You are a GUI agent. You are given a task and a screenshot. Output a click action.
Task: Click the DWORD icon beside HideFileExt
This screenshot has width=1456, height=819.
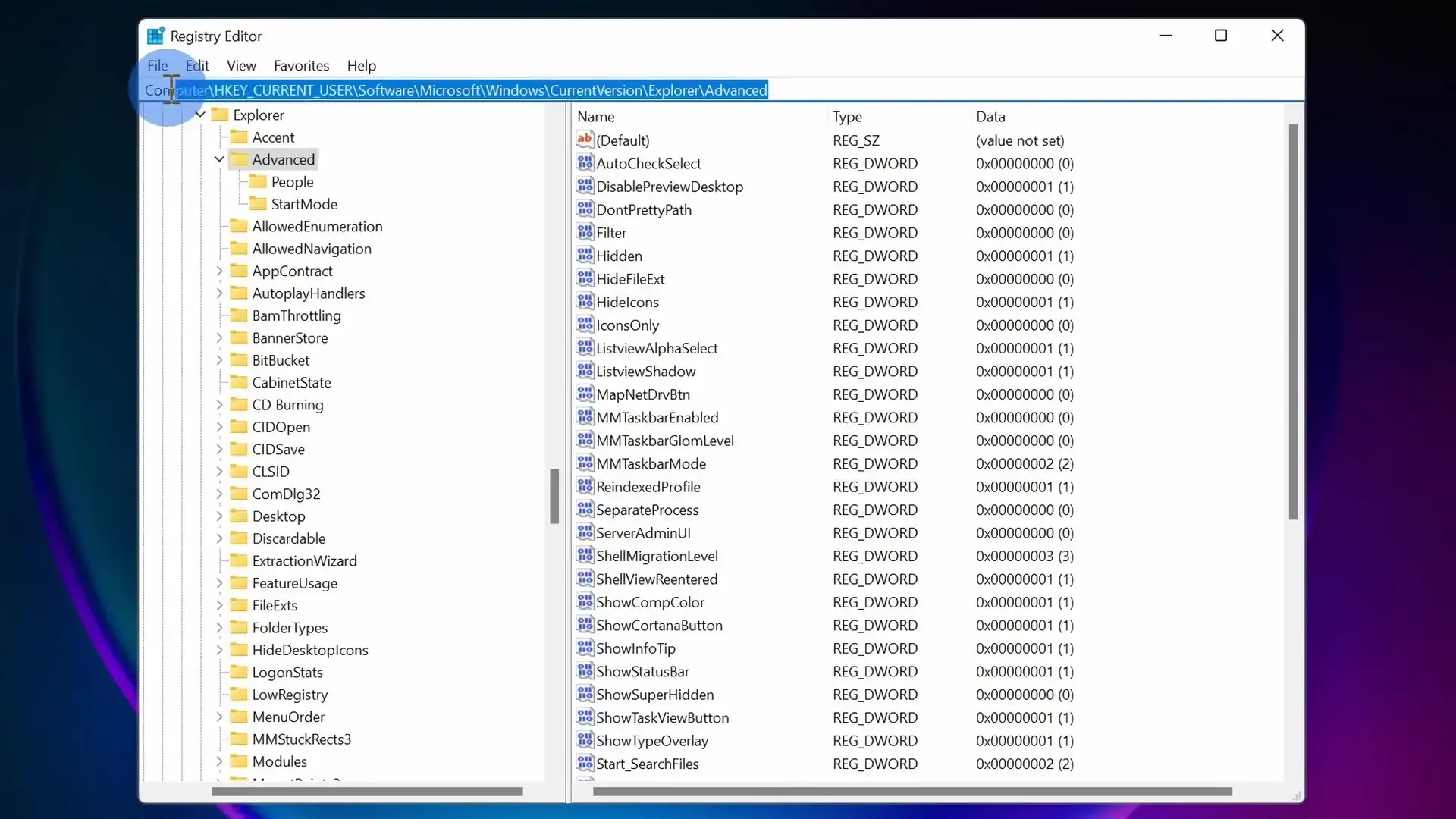(585, 278)
